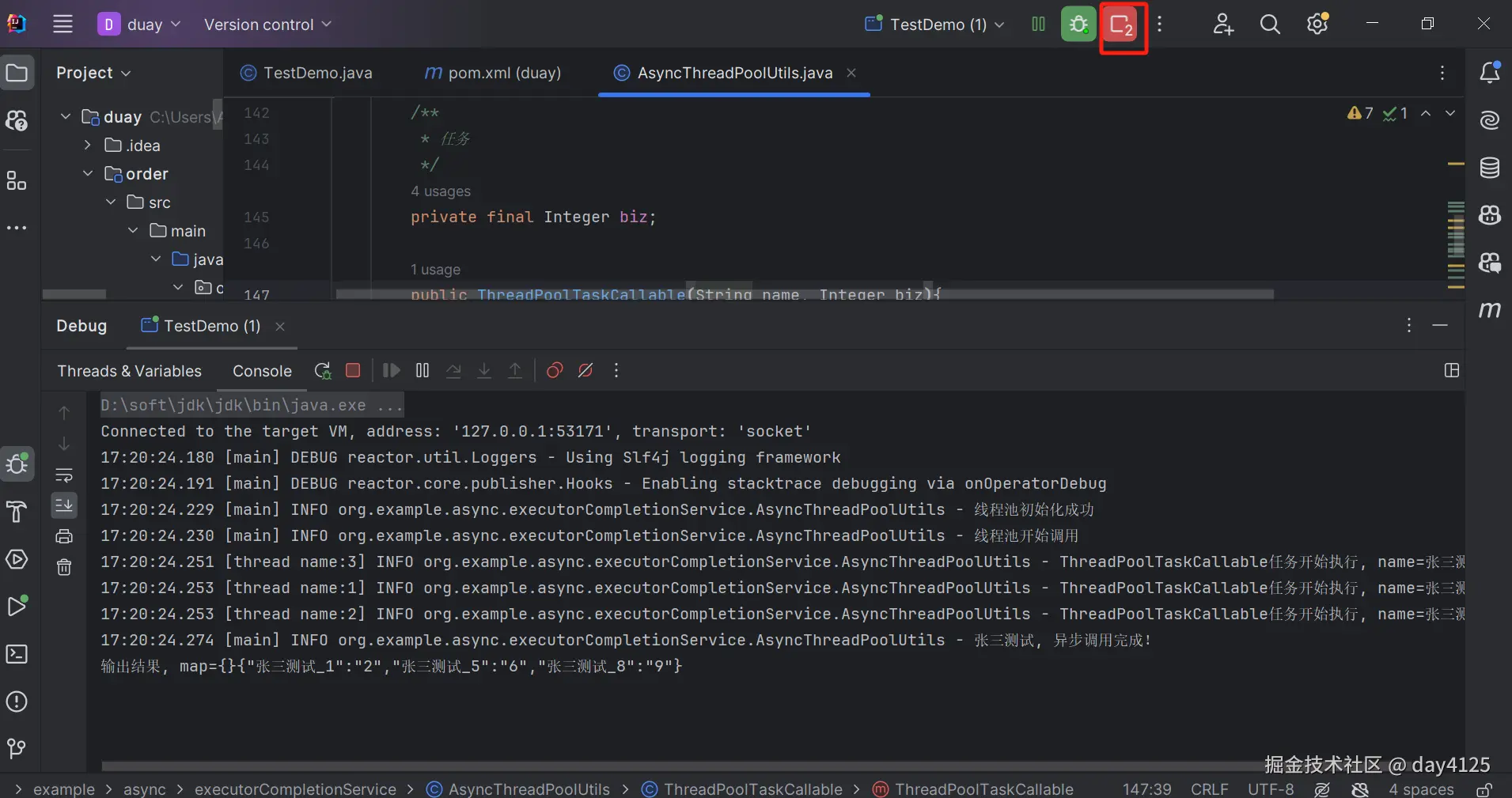Click the 4 usages inlay hint
The height and width of the screenshot is (798, 1512).
coord(441,191)
